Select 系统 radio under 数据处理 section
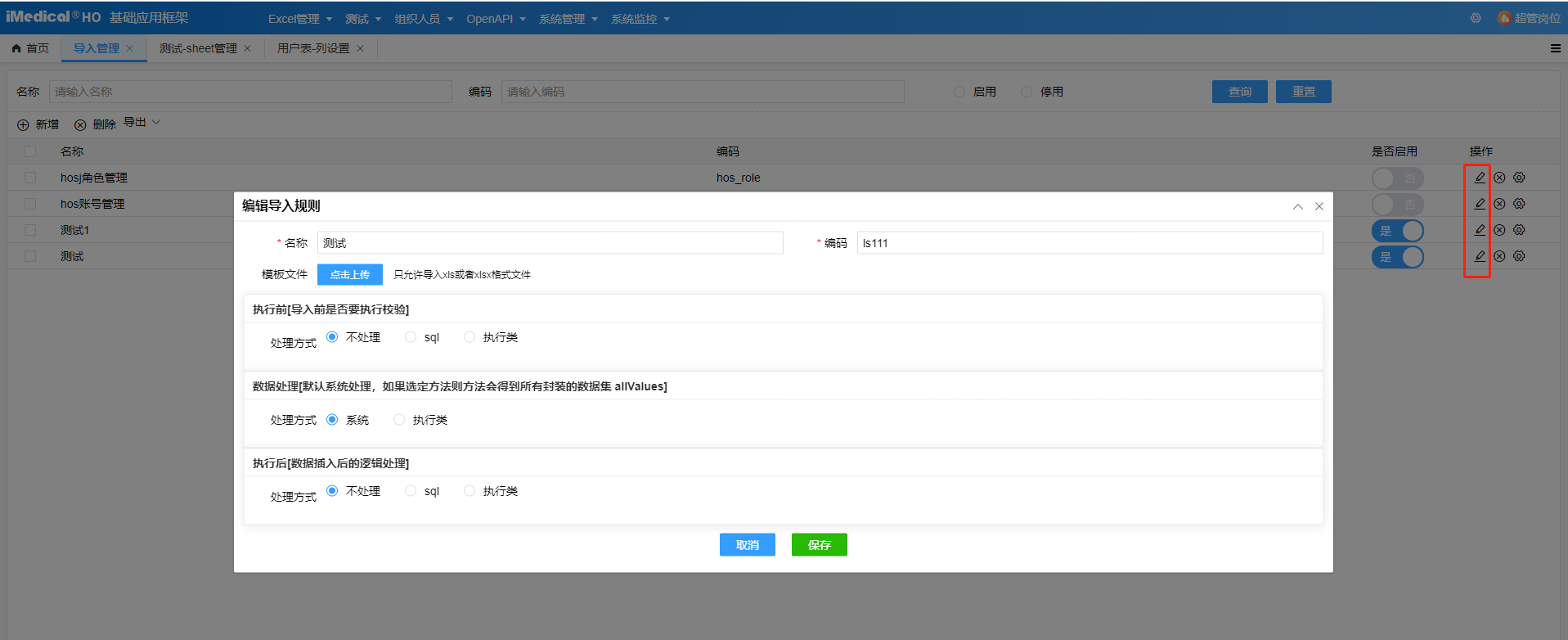The image size is (1568, 640). pos(332,420)
